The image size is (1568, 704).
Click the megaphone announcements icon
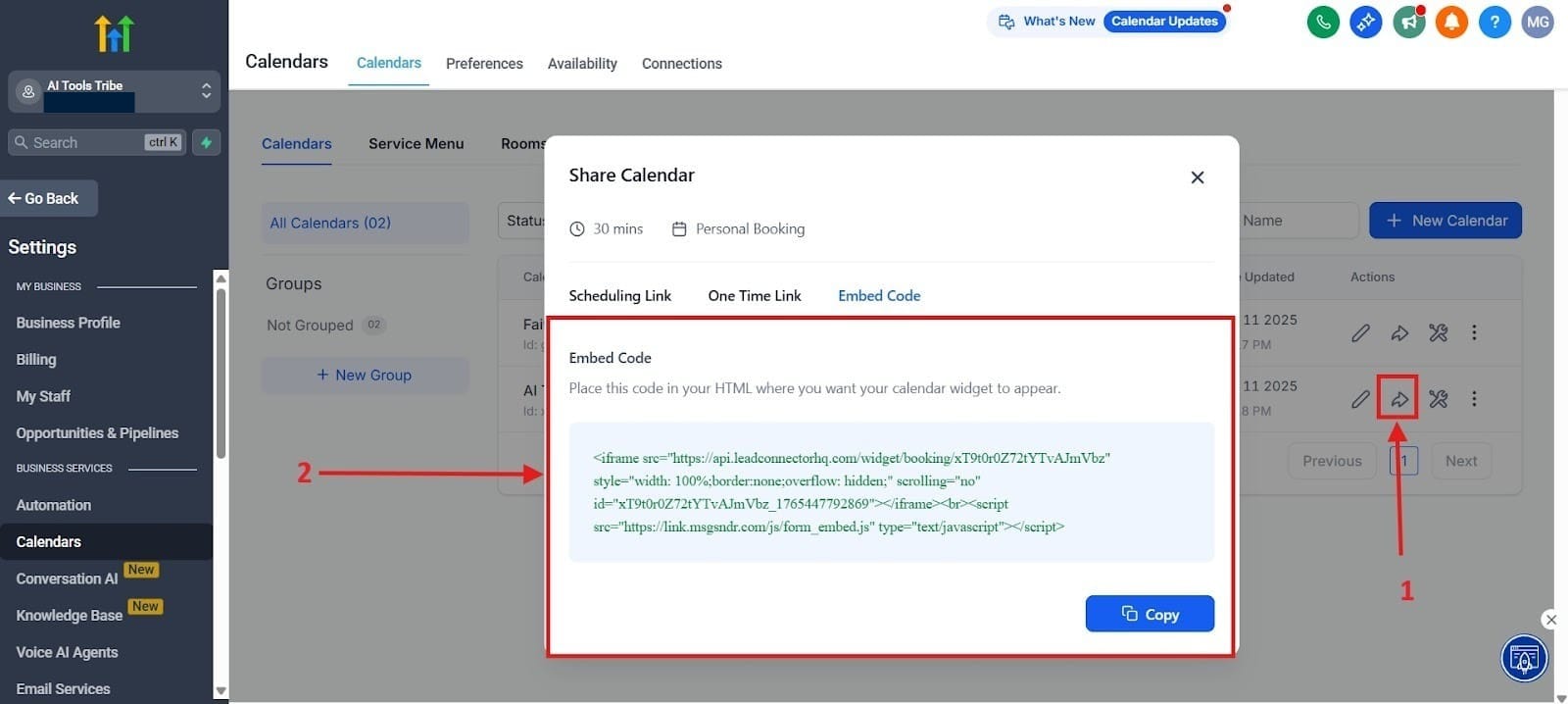click(1408, 22)
